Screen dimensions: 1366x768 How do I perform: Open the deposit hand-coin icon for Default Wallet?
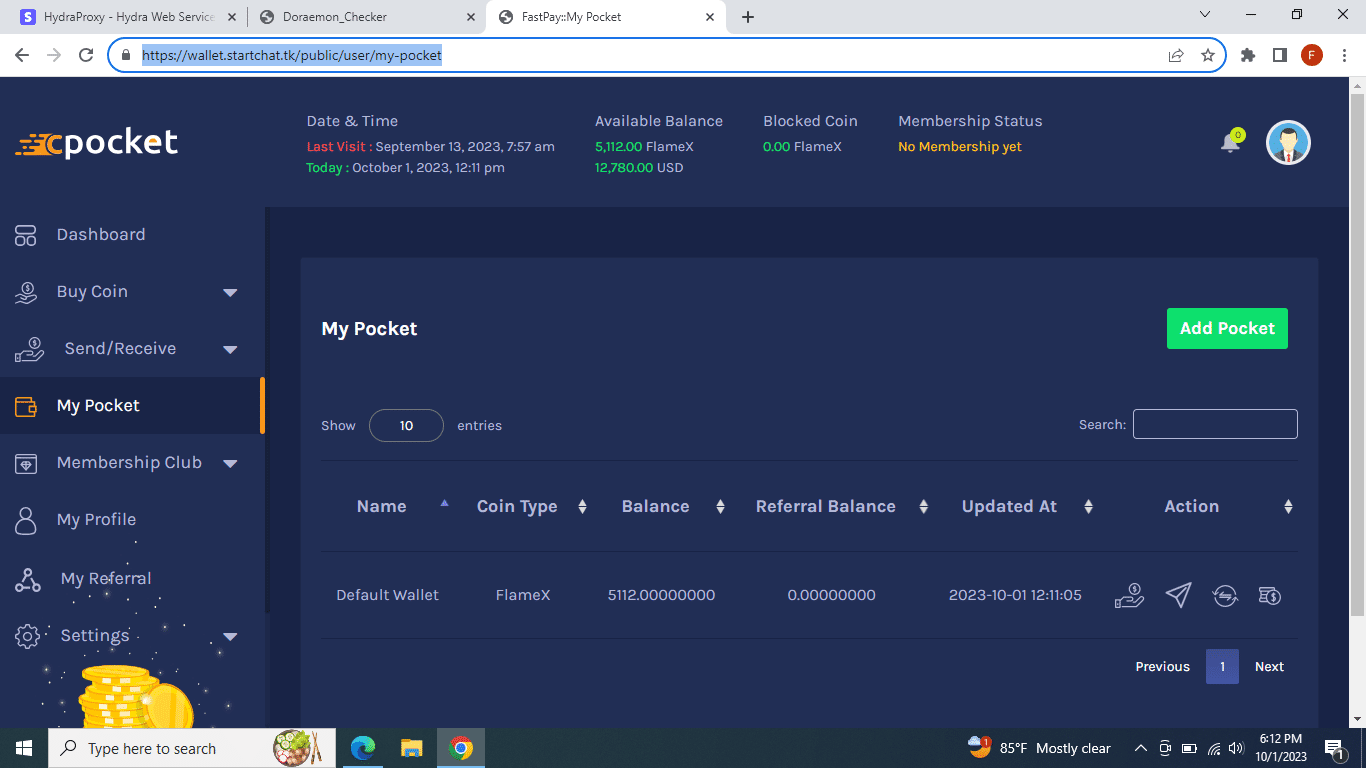pyautogui.click(x=1129, y=596)
